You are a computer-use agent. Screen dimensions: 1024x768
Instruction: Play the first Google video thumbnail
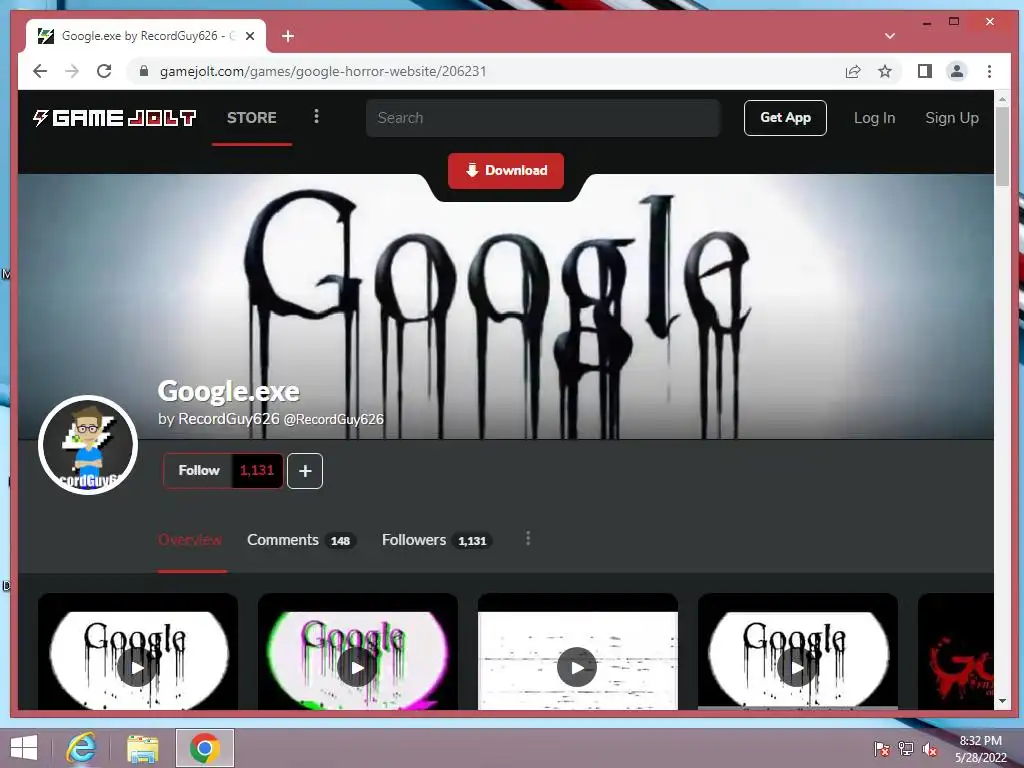137,667
